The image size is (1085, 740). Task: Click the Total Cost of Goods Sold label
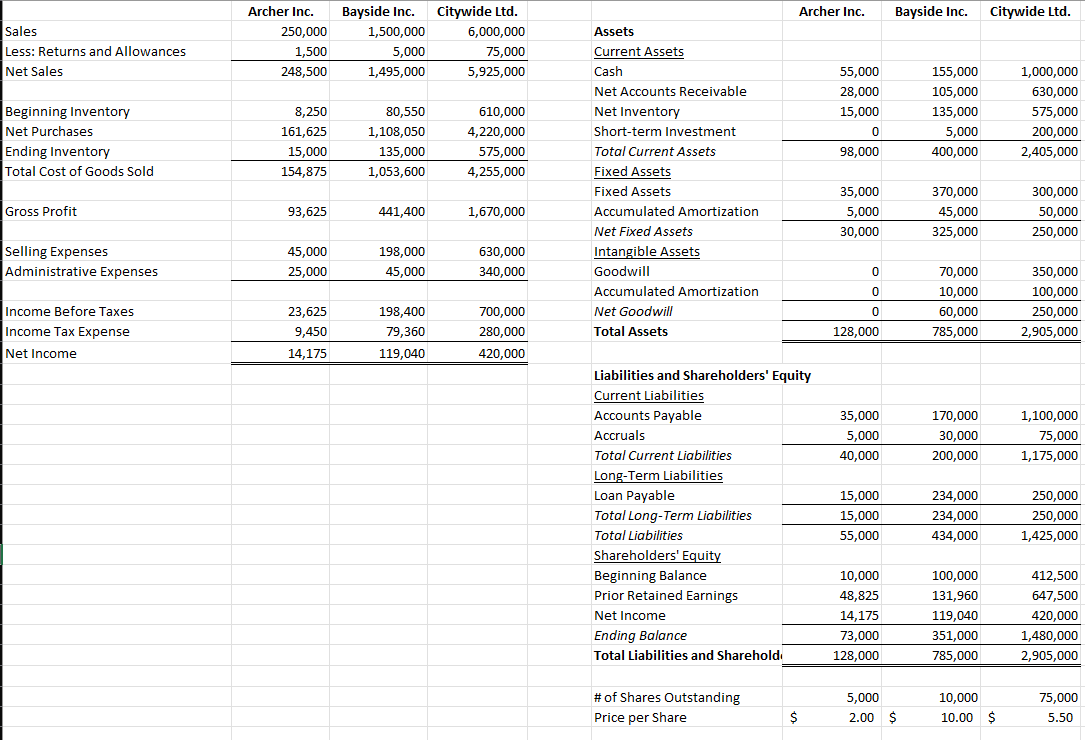[x=79, y=171]
